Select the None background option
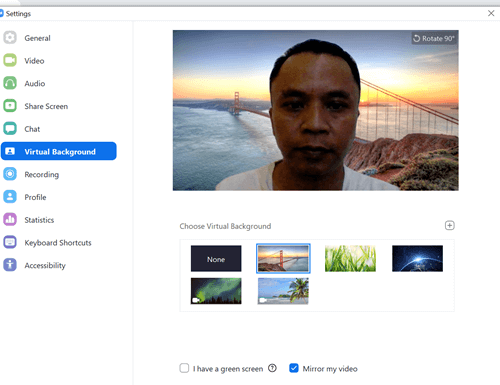Screen dimensions: 500x385 [216, 259]
